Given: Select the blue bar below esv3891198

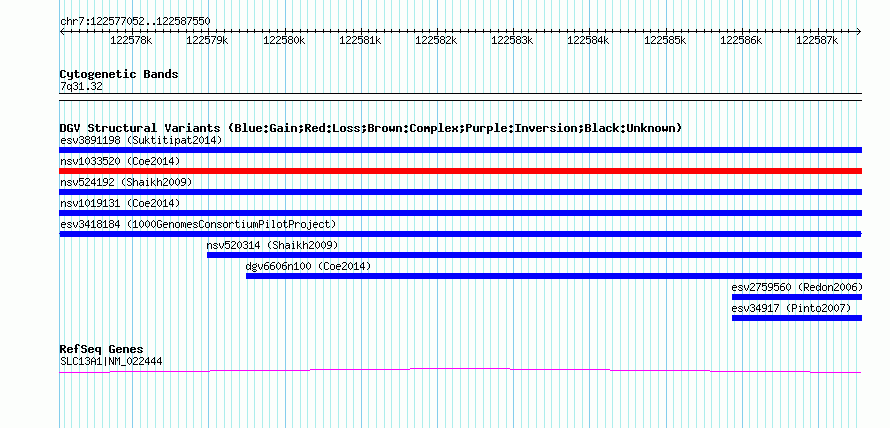Looking at the screenshot, I should point(461,150).
